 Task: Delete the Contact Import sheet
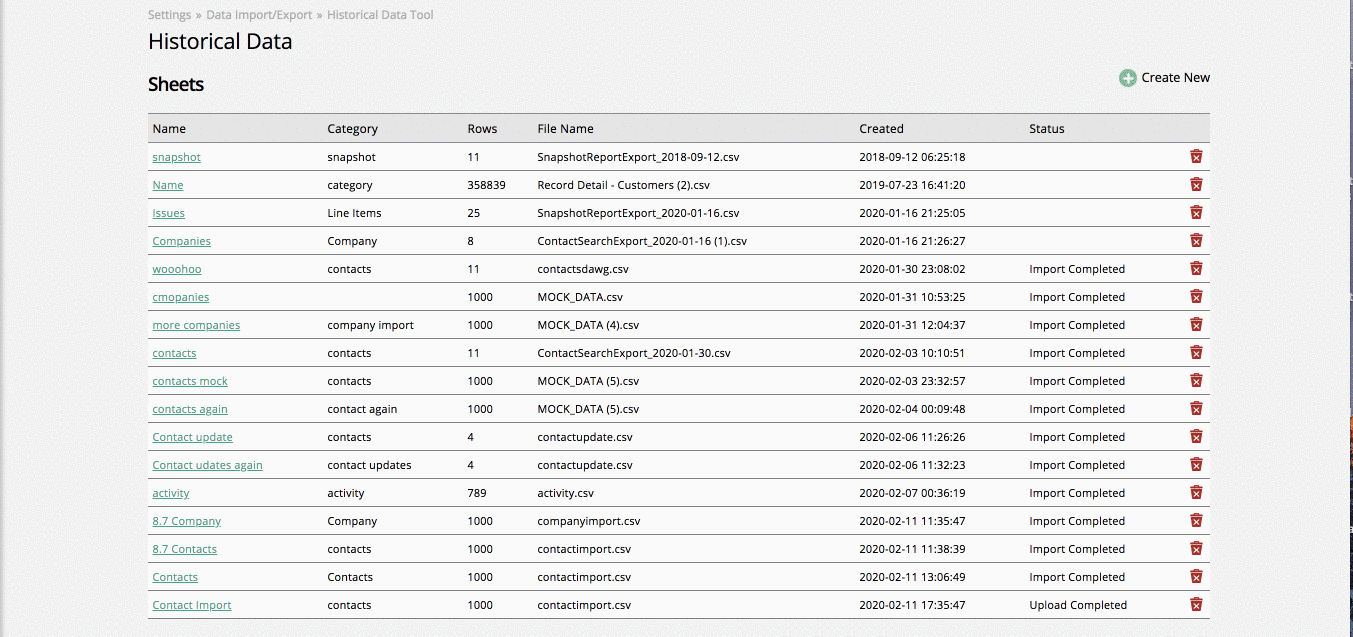(1196, 605)
